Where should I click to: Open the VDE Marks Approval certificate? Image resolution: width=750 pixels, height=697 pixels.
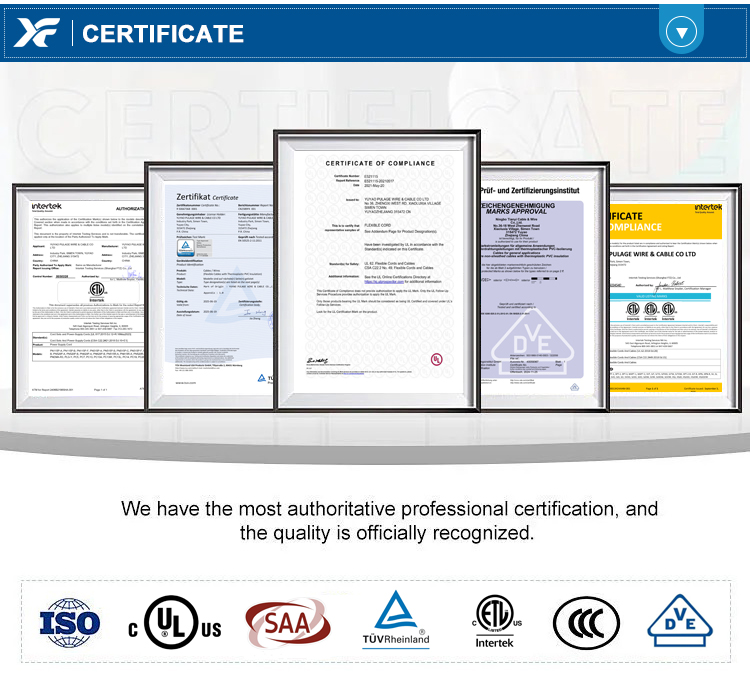click(x=544, y=286)
